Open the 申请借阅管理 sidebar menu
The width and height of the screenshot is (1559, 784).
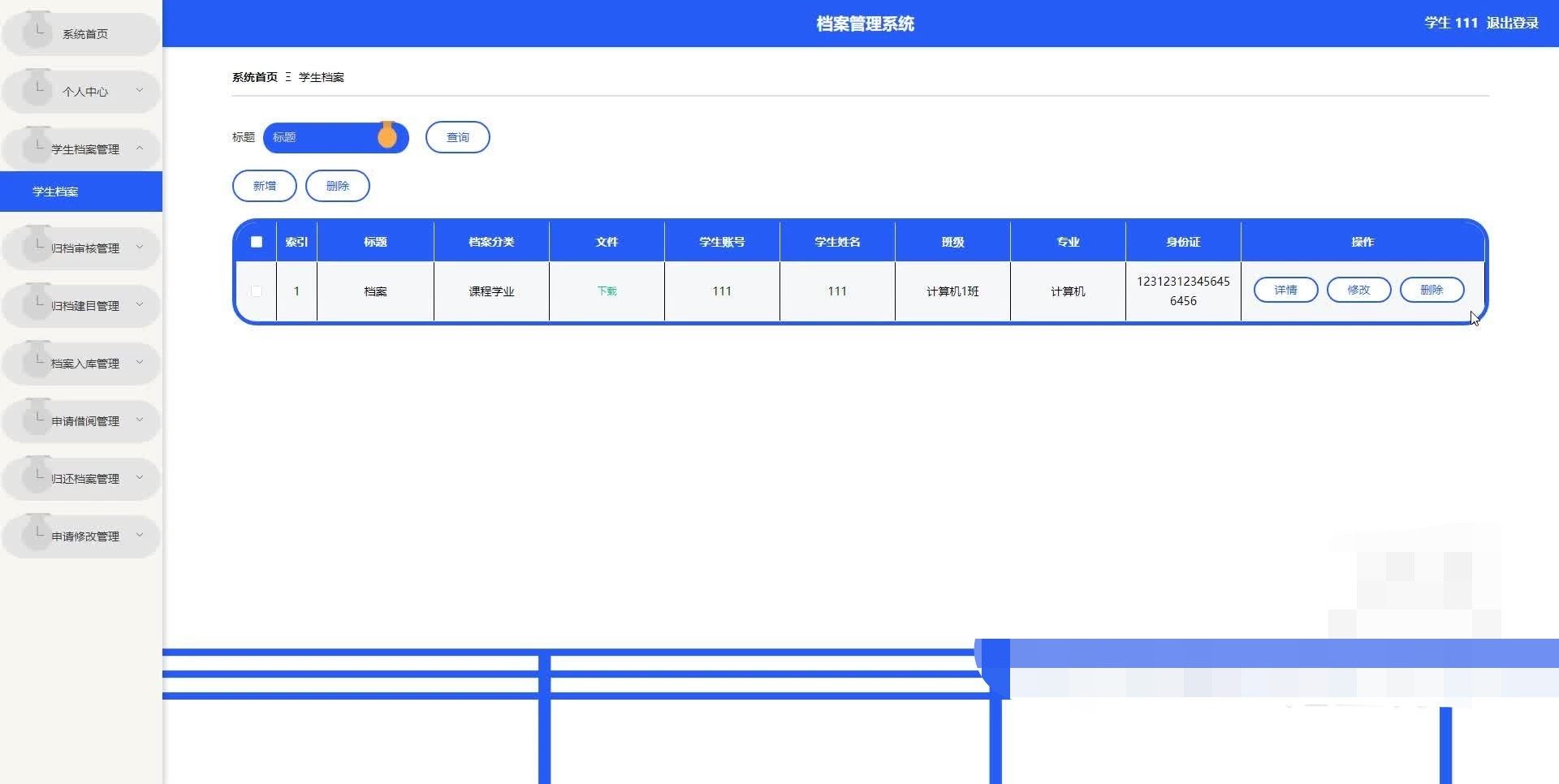(81, 421)
